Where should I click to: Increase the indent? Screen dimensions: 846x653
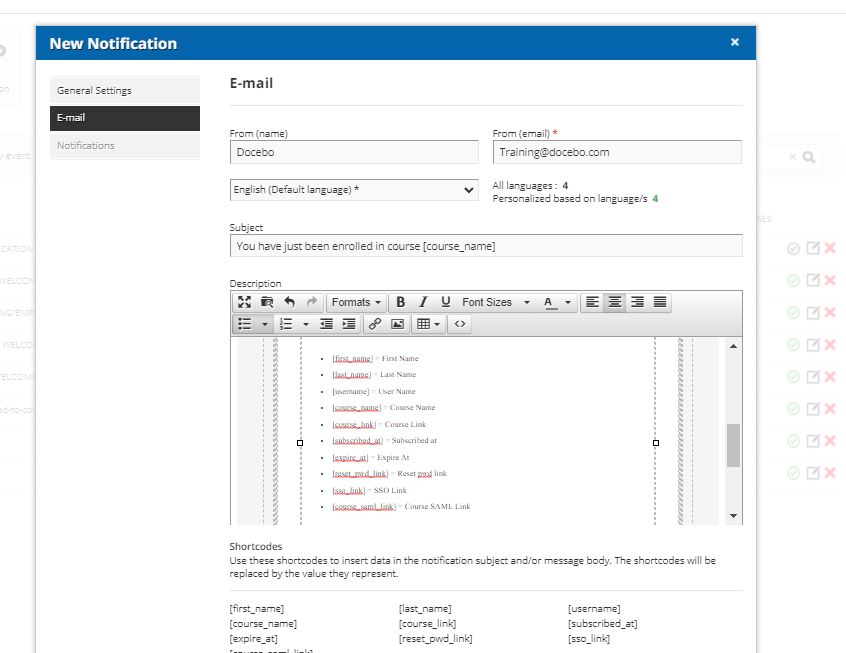click(x=349, y=324)
